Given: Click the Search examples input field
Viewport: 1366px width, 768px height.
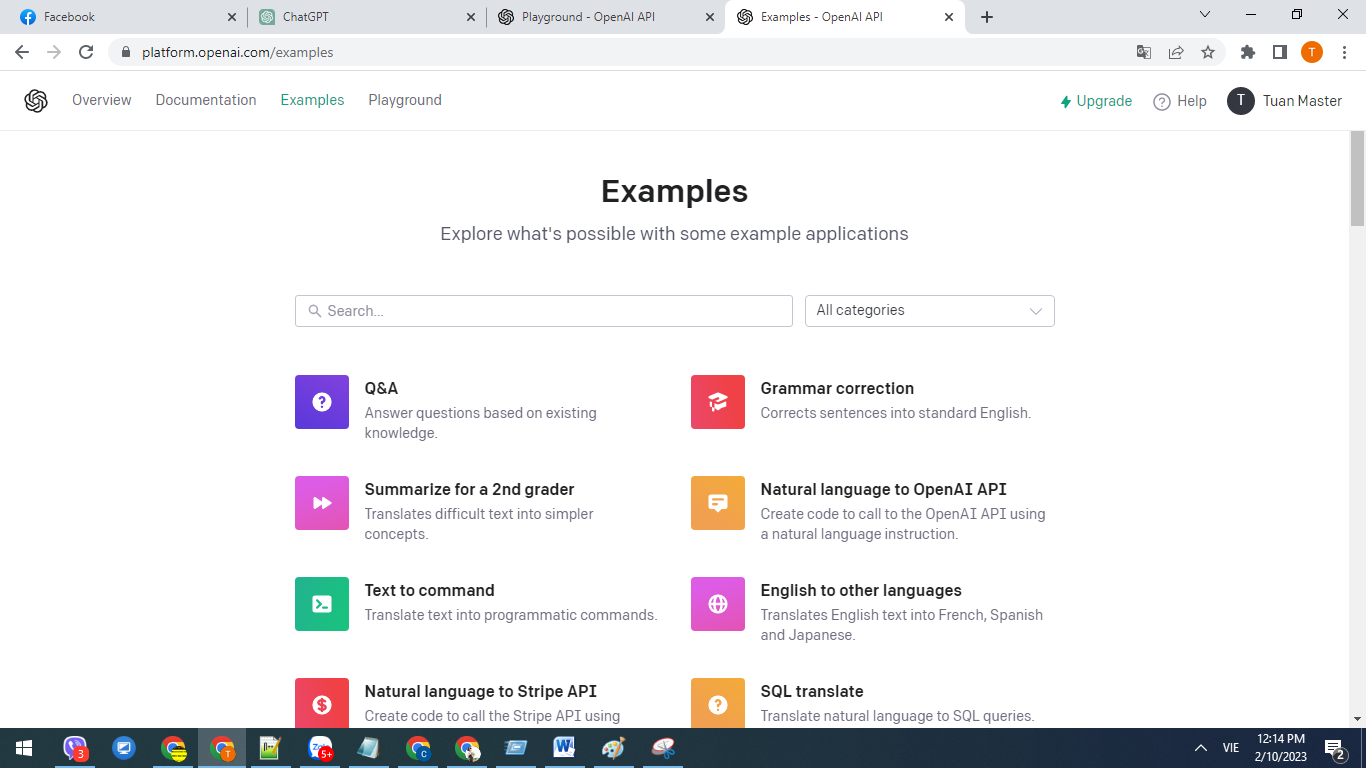Looking at the screenshot, I should (x=544, y=311).
